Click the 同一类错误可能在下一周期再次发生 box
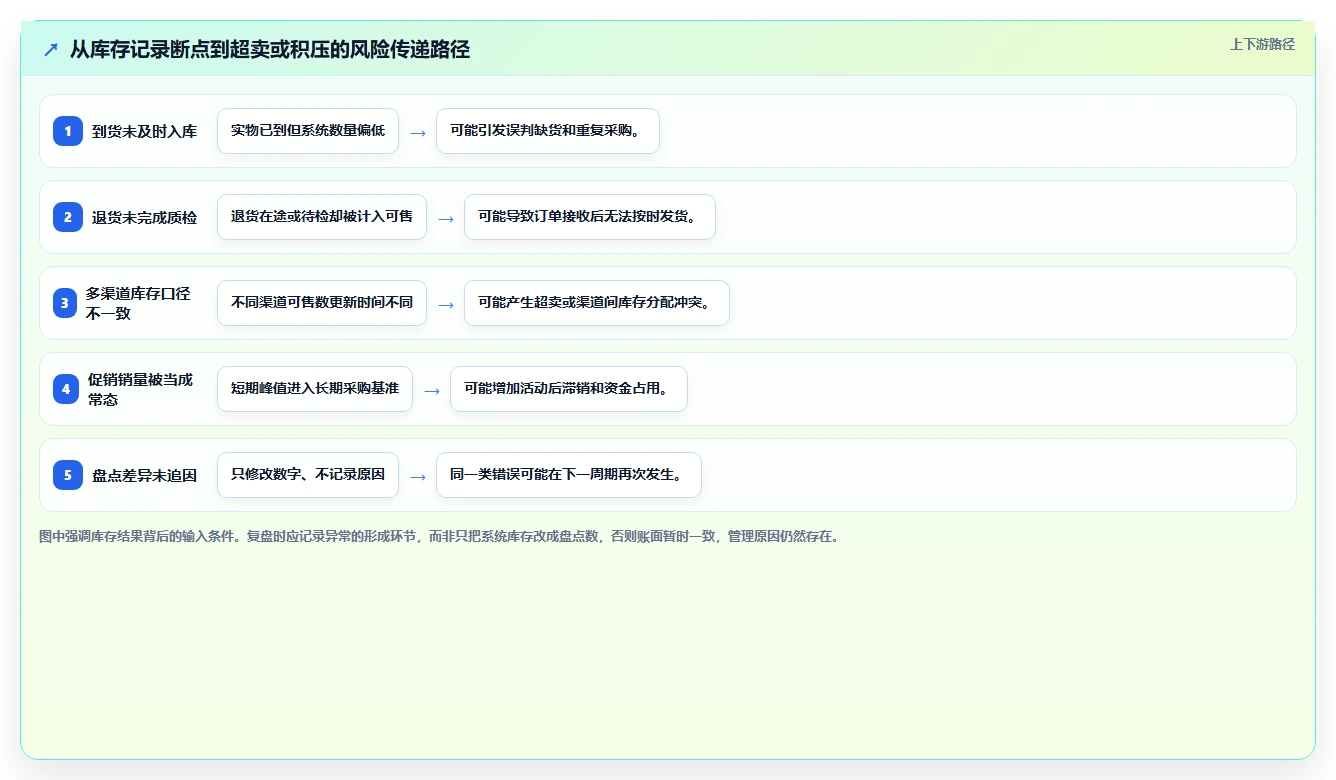 pos(569,475)
